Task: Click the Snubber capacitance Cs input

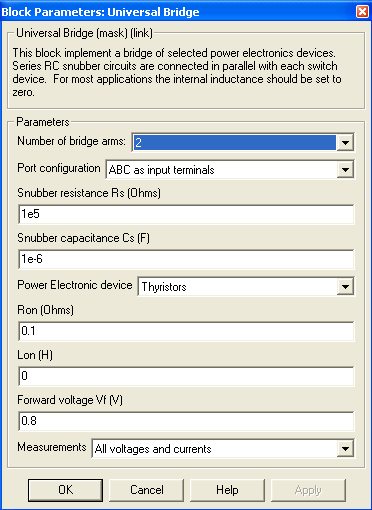Action: click(x=186, y=259)
